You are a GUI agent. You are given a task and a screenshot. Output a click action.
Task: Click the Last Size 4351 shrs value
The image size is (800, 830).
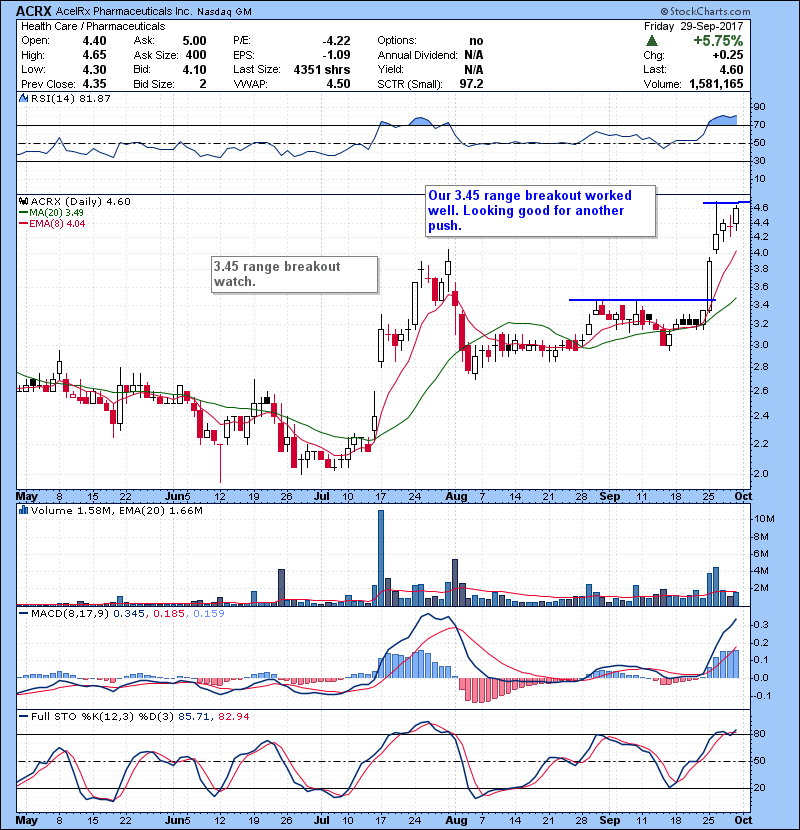coord(322,69)
